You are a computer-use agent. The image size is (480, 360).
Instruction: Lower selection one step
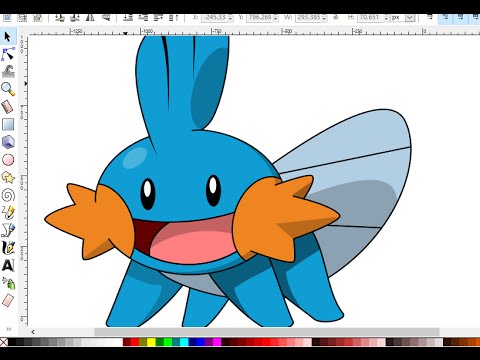point(143,18)
